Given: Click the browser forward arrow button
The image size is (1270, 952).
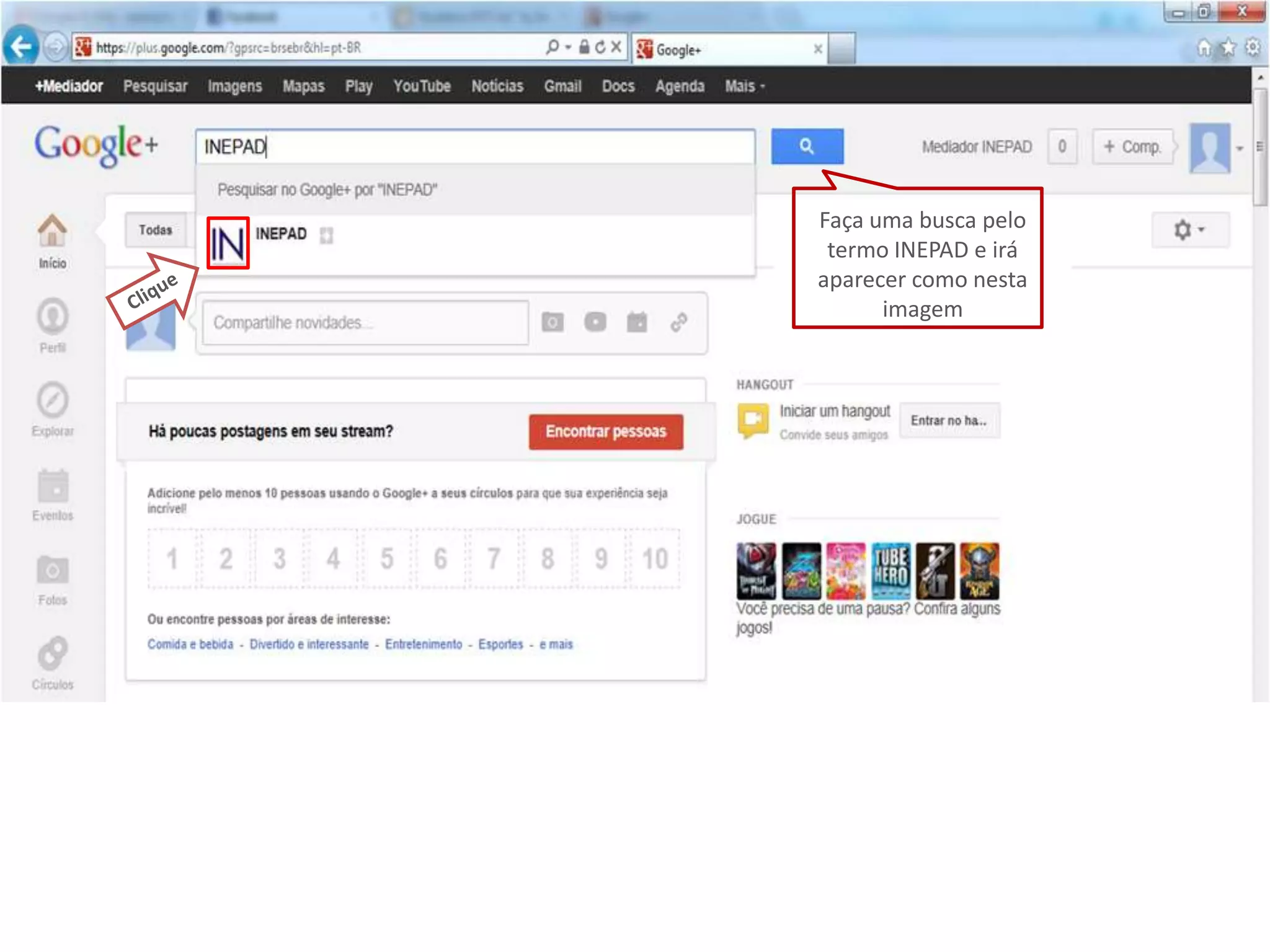Looking at the screenshot, I should pyautogui.click(x=56, y=47).
